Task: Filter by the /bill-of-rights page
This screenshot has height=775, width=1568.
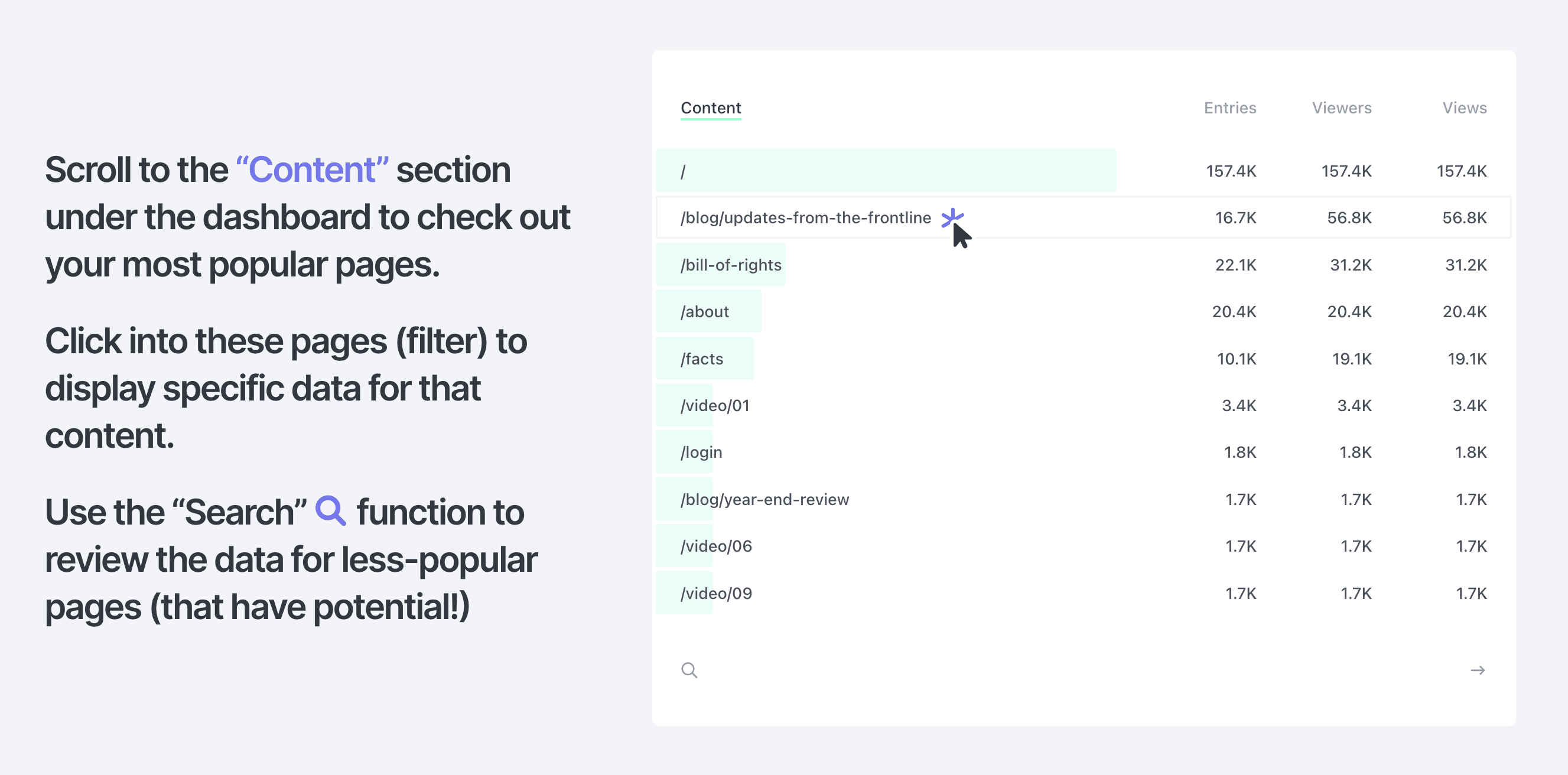Action: point(730,265)
